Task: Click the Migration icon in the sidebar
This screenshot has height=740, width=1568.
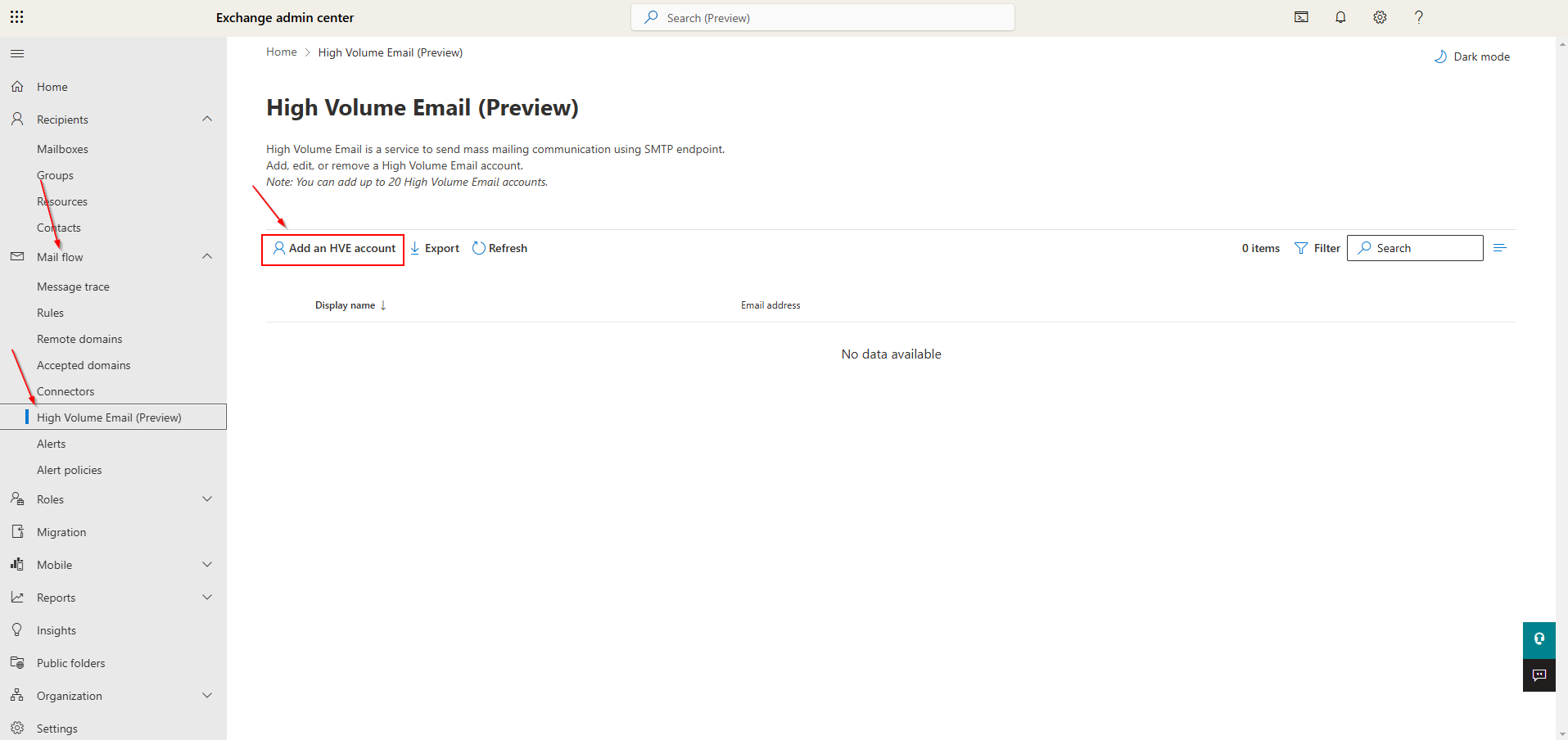Action: pos(17,532)
